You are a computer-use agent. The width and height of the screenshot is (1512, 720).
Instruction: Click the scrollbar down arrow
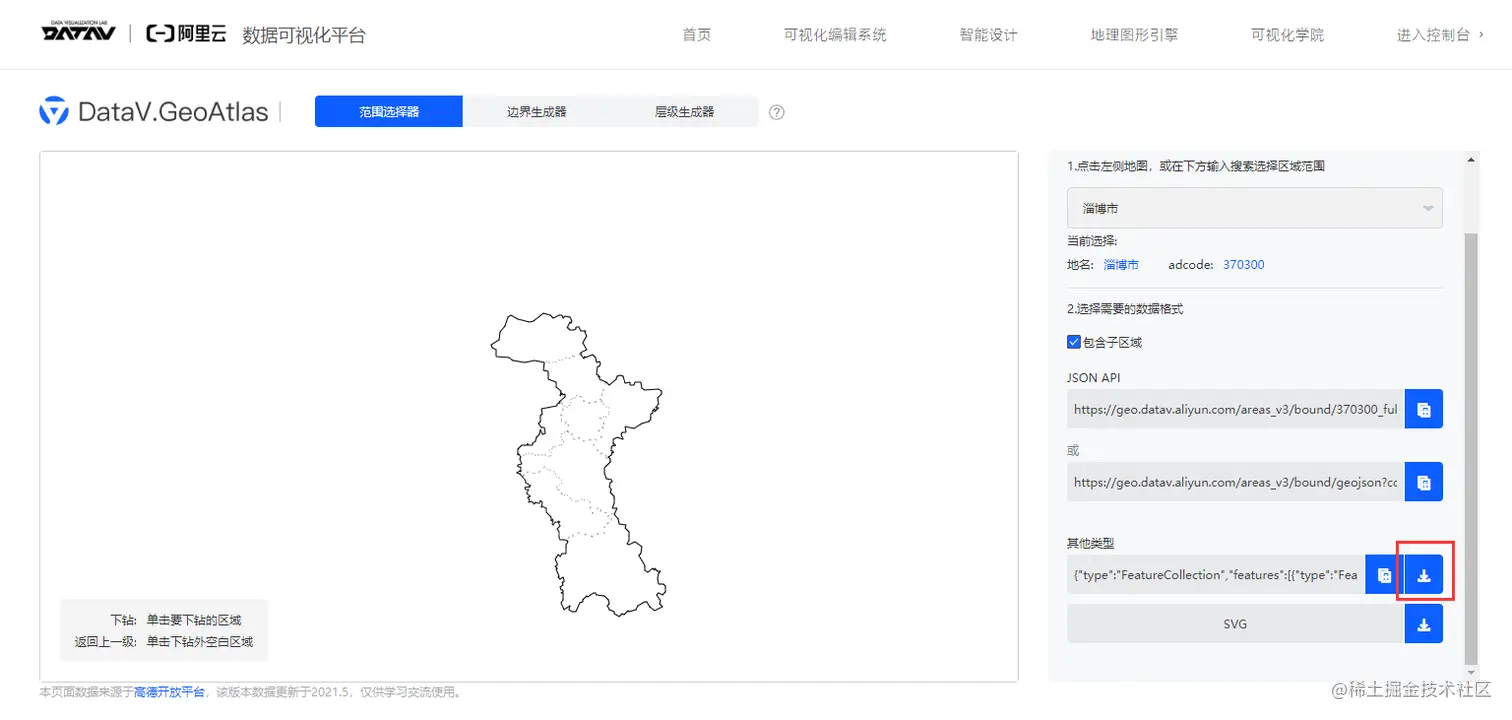pos(1470,672)
